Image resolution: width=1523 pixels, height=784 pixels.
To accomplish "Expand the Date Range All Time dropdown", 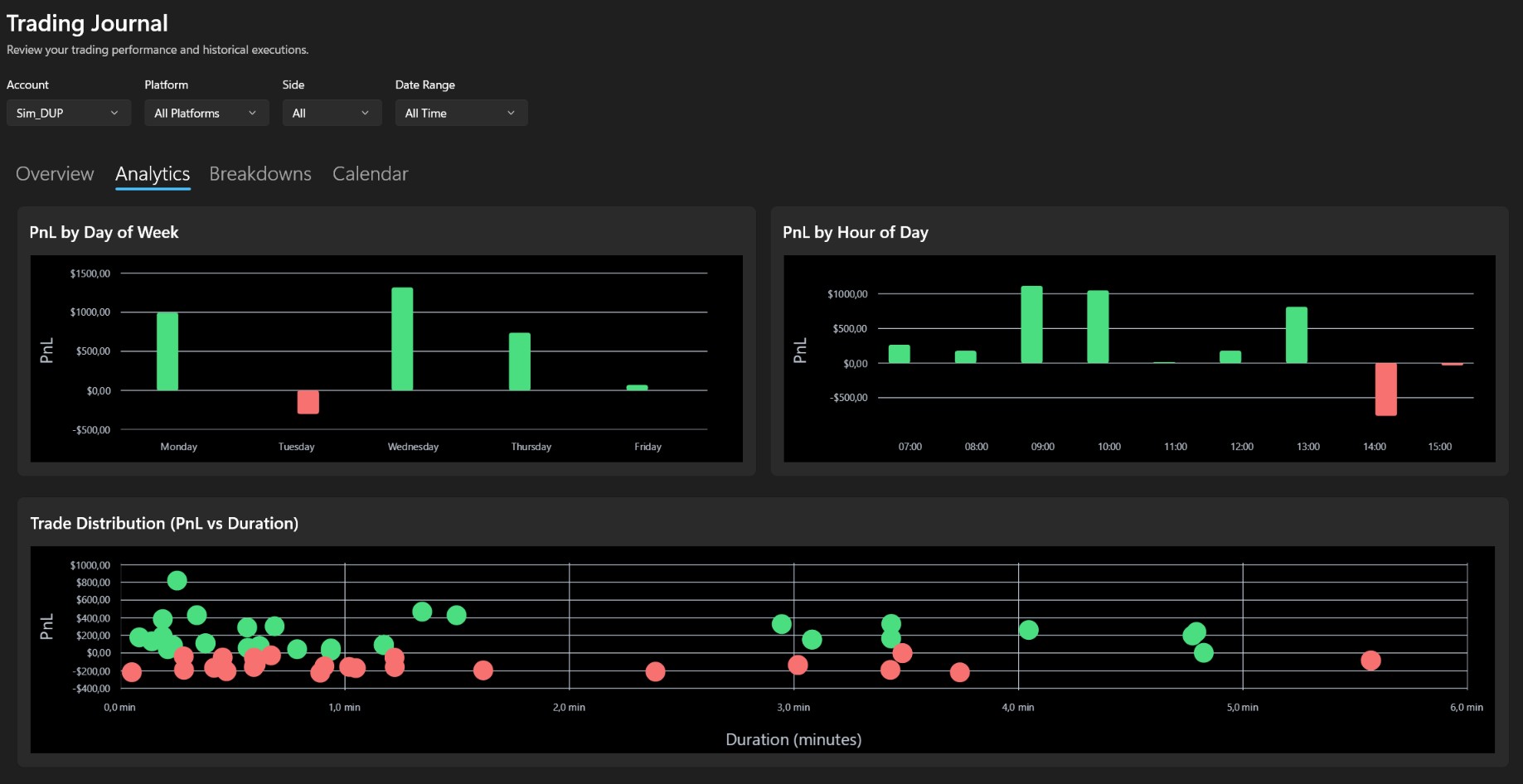I will point(461,113).
